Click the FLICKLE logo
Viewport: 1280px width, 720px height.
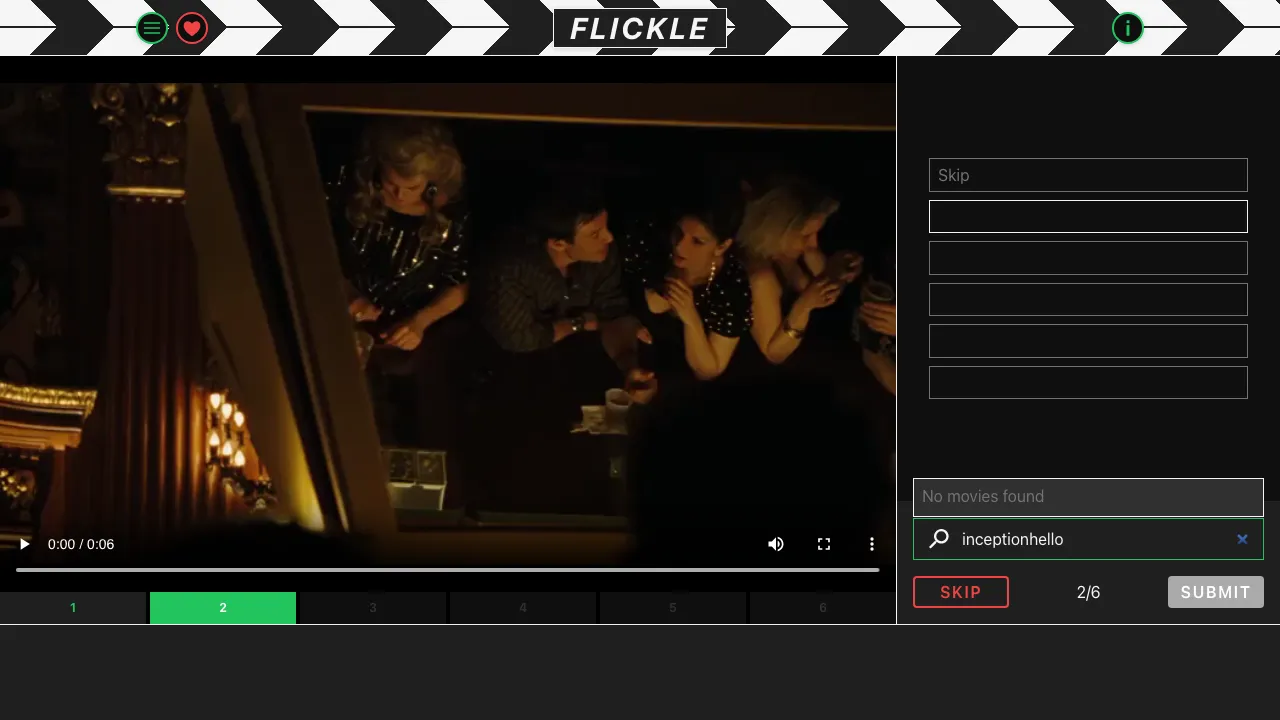[640, 28]
